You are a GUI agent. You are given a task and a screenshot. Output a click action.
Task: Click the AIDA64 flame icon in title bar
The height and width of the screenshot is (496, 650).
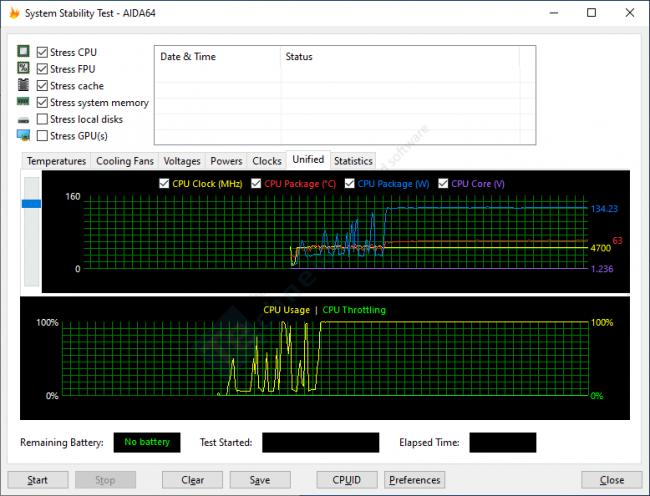click(x=15, y=13)
